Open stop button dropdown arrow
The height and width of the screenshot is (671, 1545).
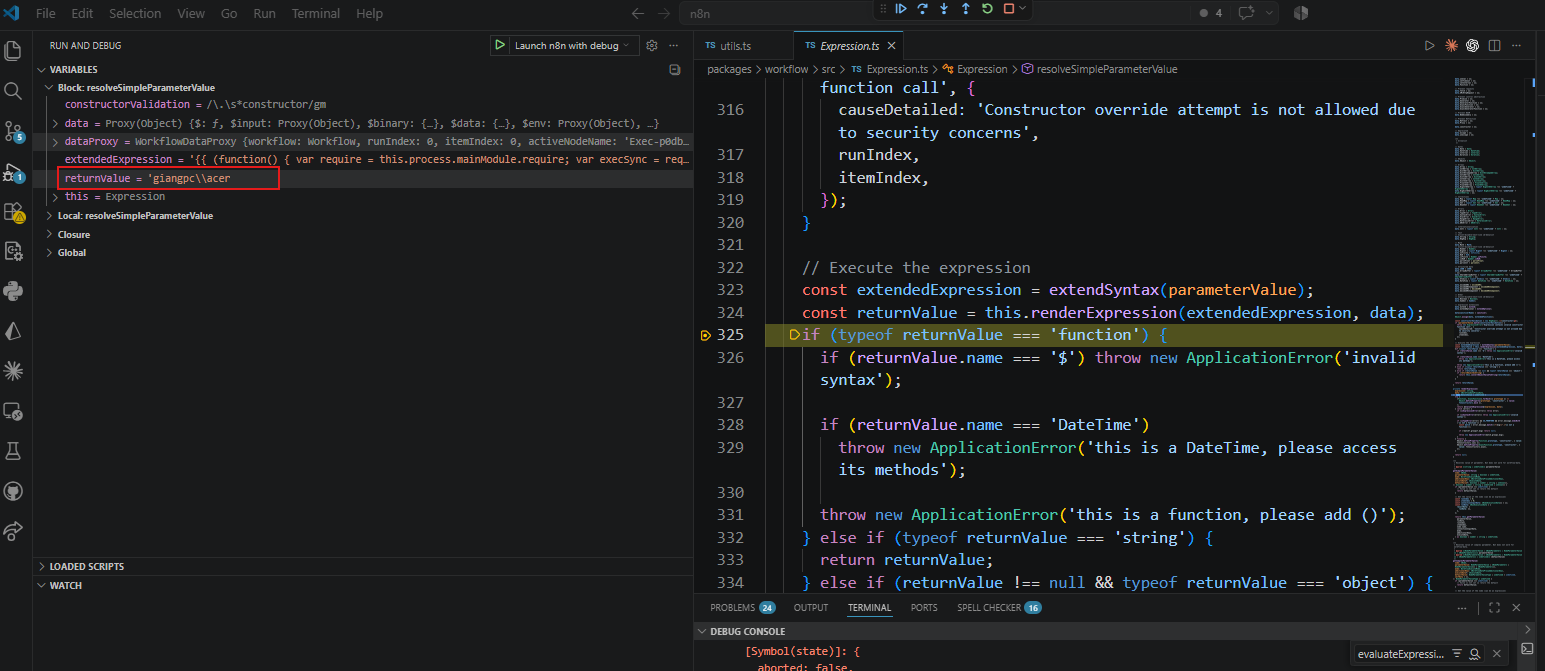[x=1022, y=9]
